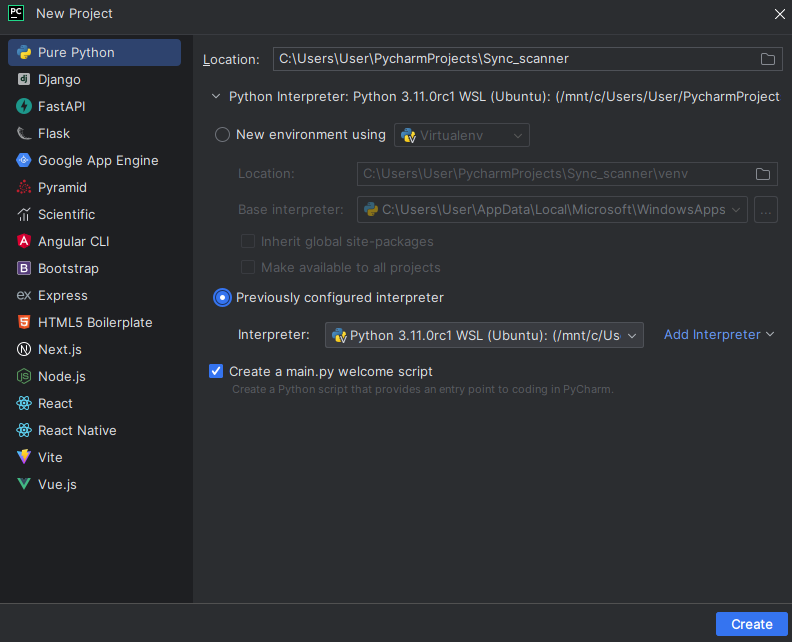Select Scientific project type
Screen dimensions: 792x642
[94, 214]
